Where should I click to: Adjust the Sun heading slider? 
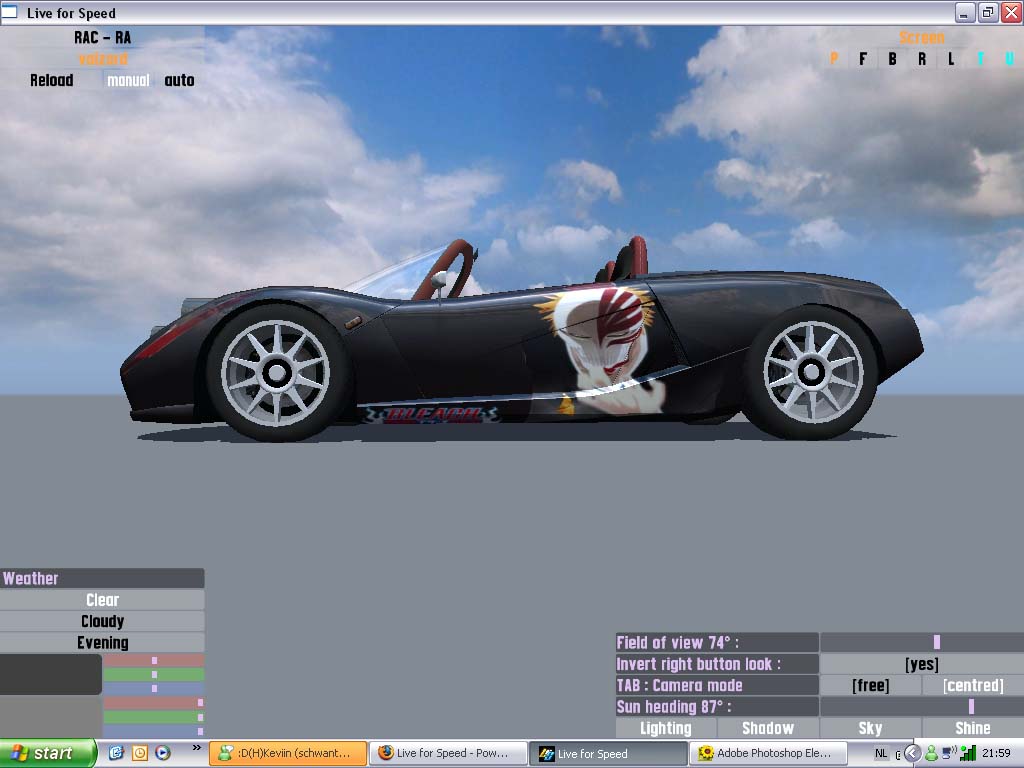click(x=921, y=707)
